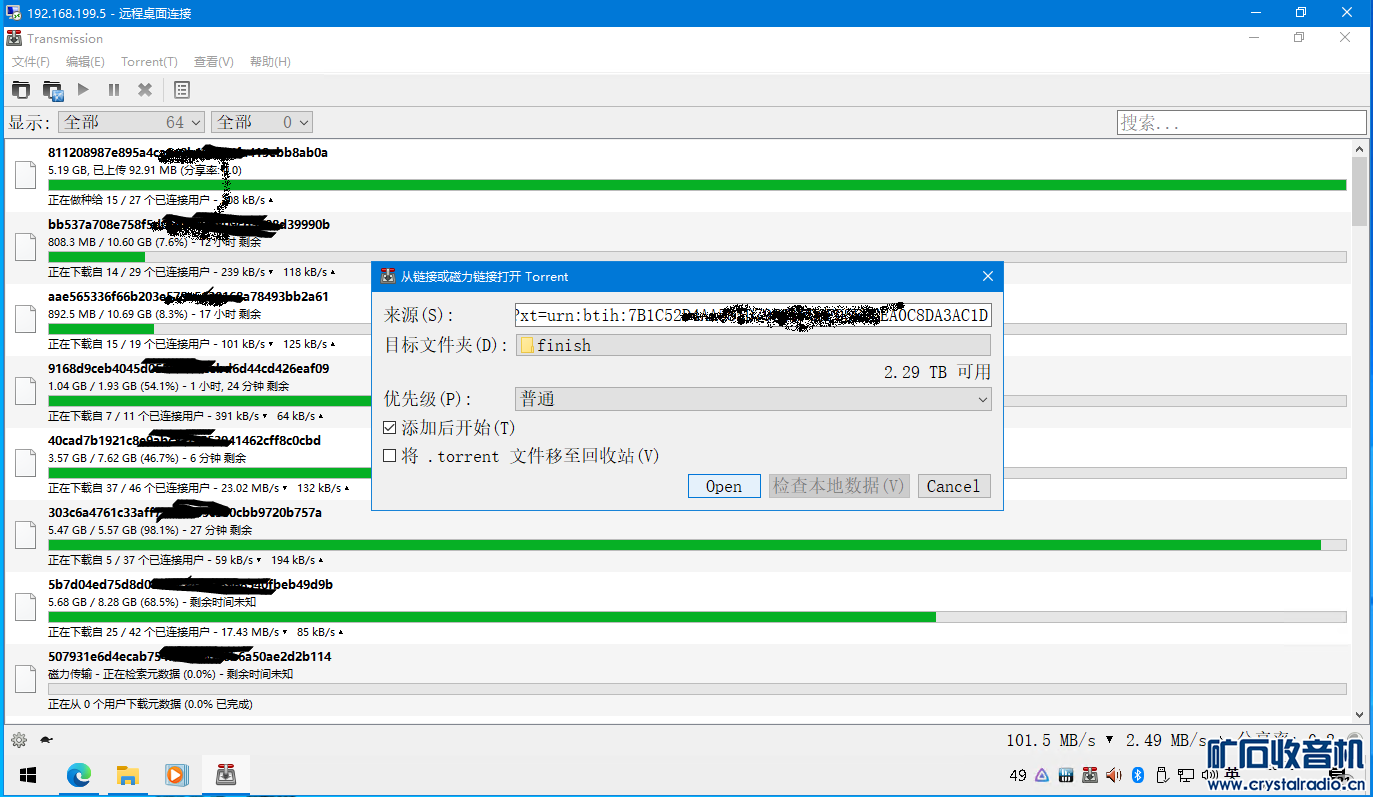Select torrent title starting with 507931e6d4ecab75
1373x797 pixels.
(x=190, y=657)
